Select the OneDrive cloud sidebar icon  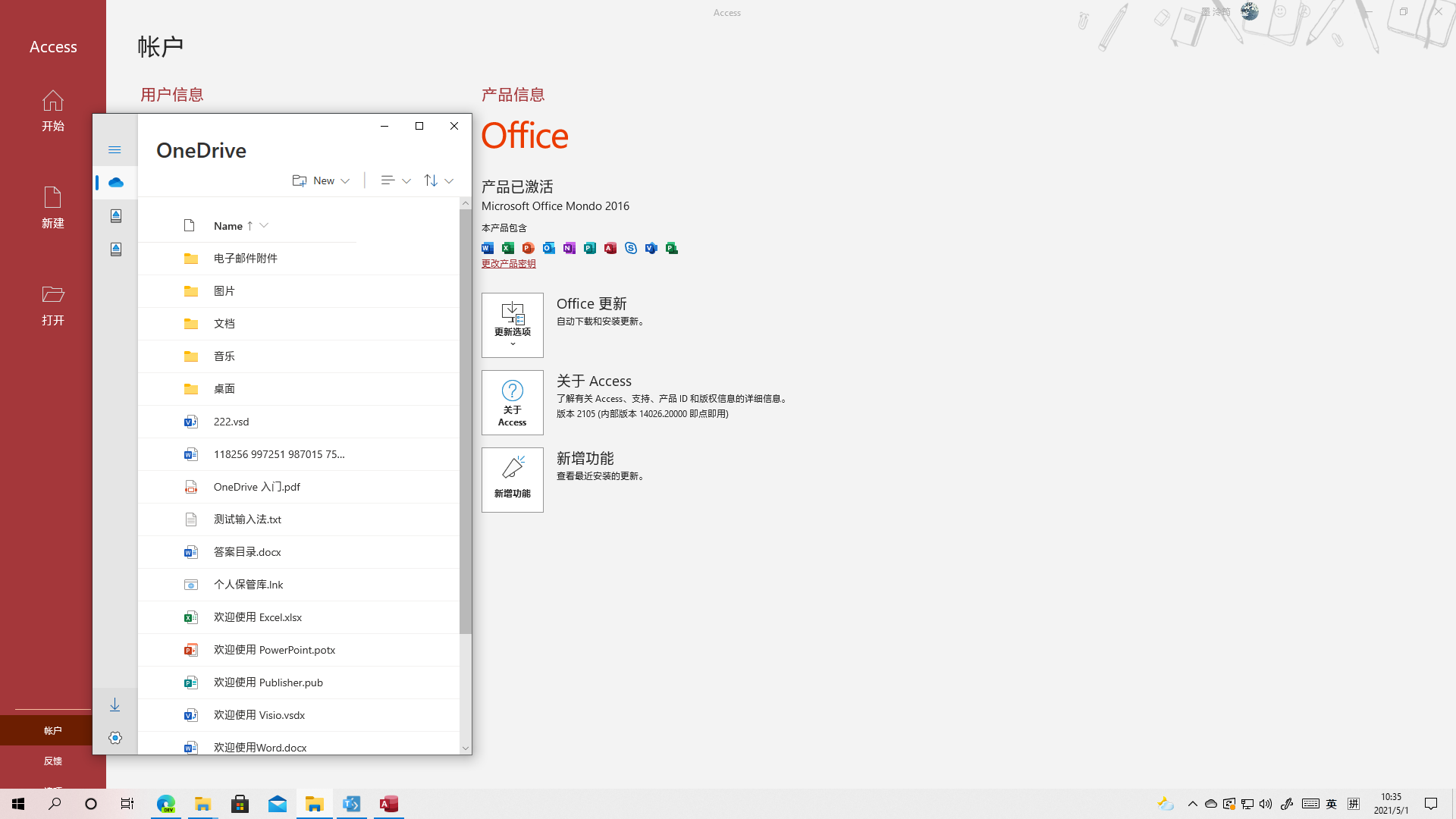pos(115,183)
